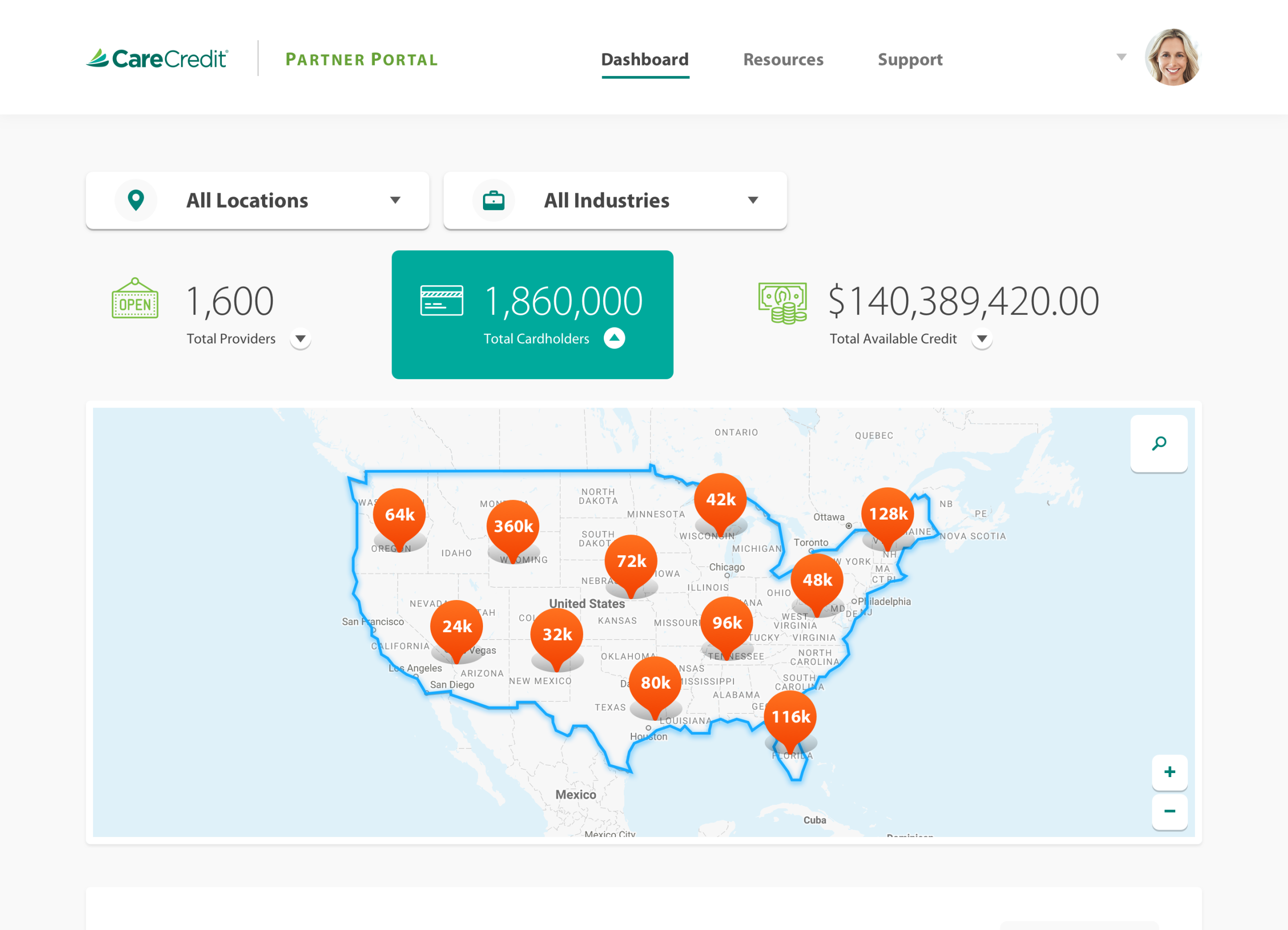
Task: Click the user profile photo
Action: tap(1172, 57)
